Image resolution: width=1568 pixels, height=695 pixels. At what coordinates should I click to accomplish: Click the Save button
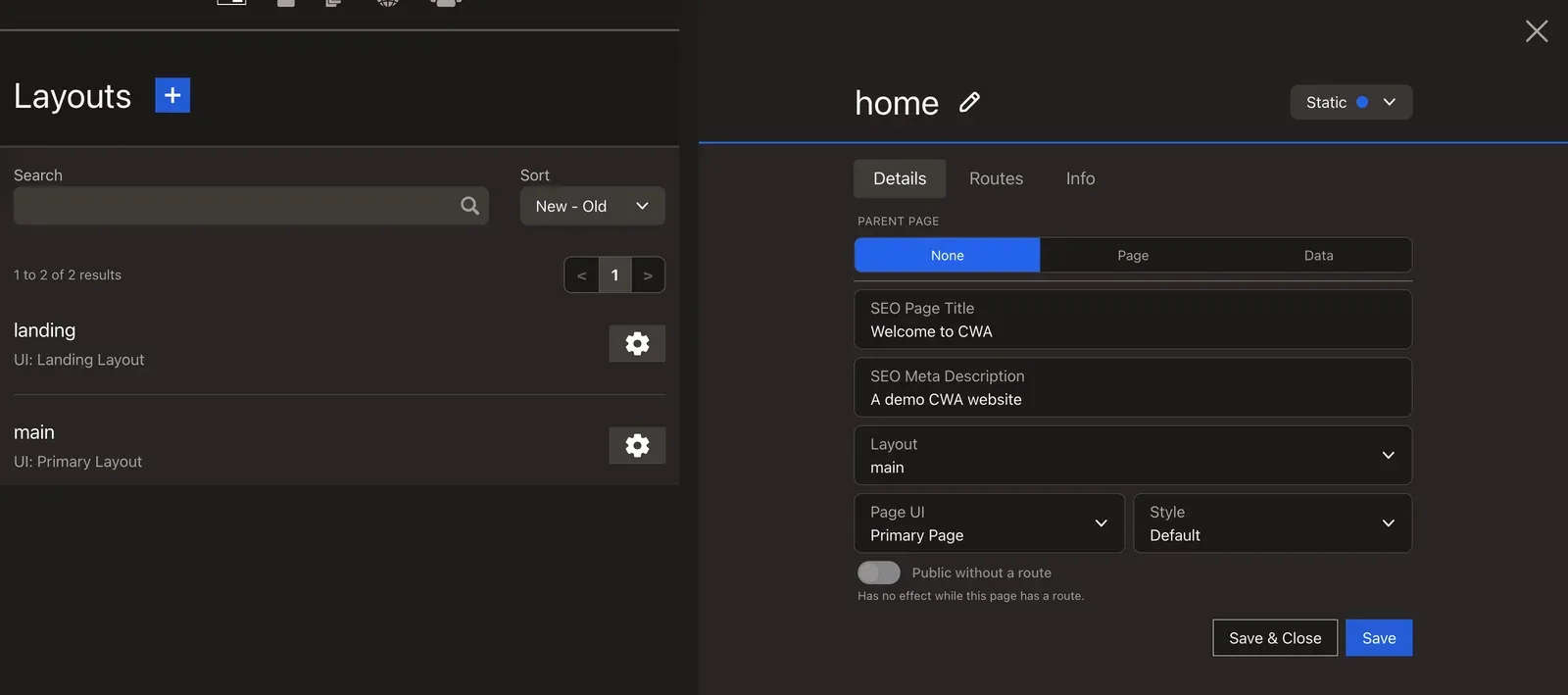tap(1379, 638)
